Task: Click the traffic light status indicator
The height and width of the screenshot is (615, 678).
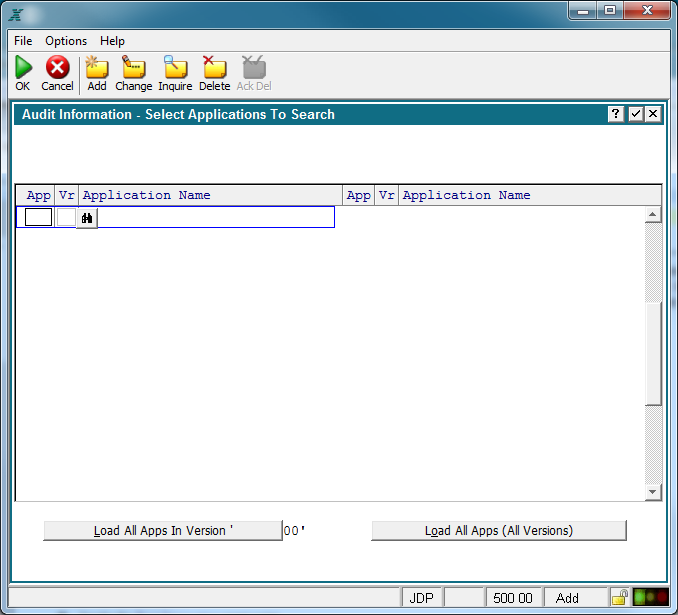Action: pos(651,597)
